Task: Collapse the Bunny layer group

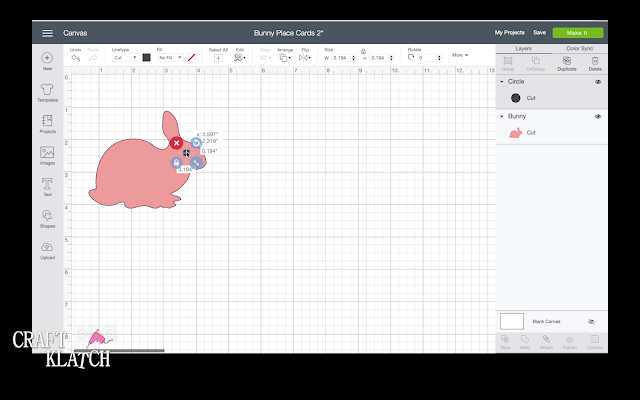Action: coord(502,117)
